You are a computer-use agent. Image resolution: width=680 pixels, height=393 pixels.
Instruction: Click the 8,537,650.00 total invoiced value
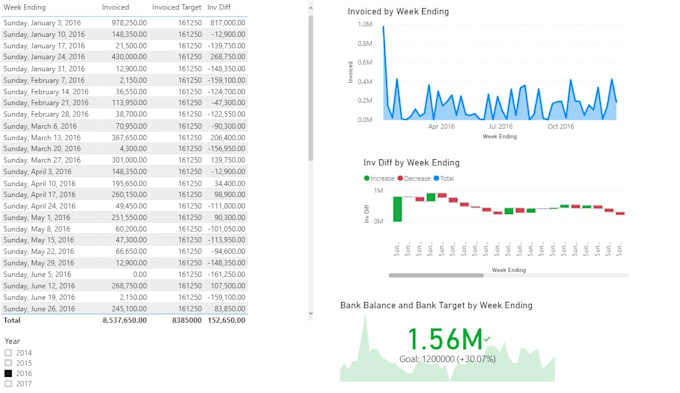click(x=124, y=321)
